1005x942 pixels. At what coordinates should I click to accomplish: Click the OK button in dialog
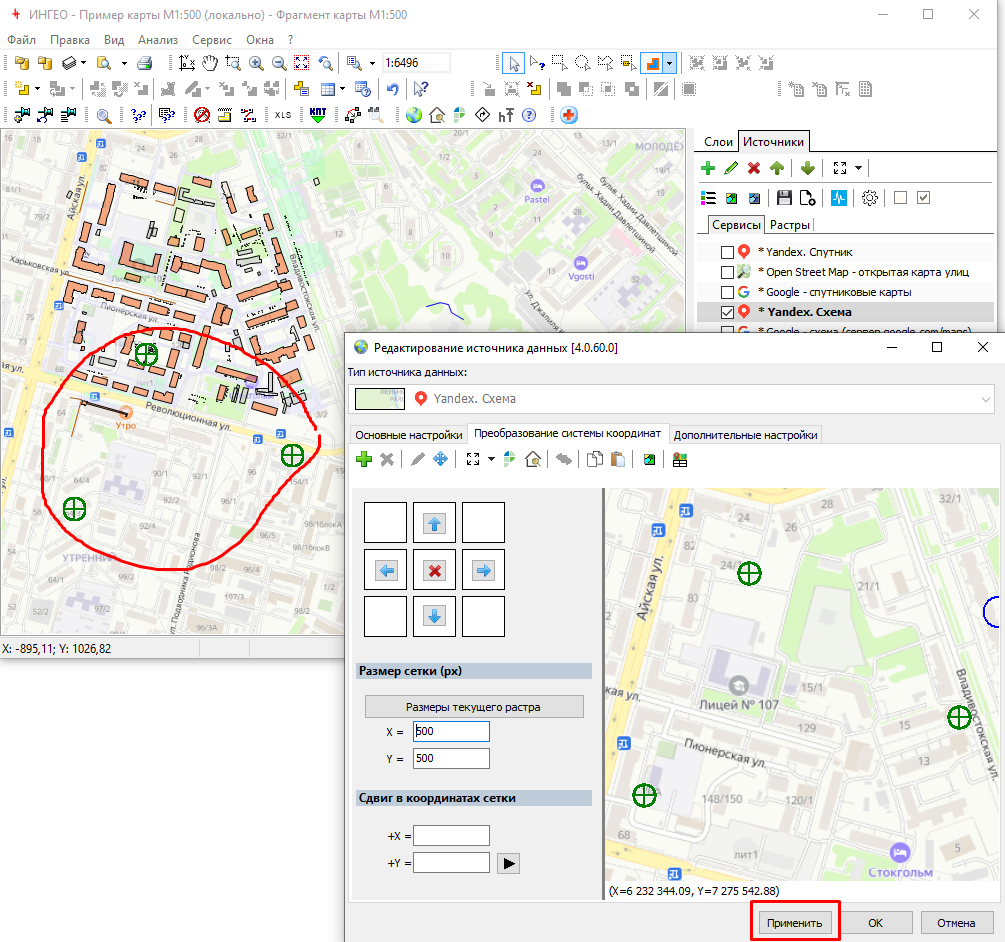coord(876,923)
